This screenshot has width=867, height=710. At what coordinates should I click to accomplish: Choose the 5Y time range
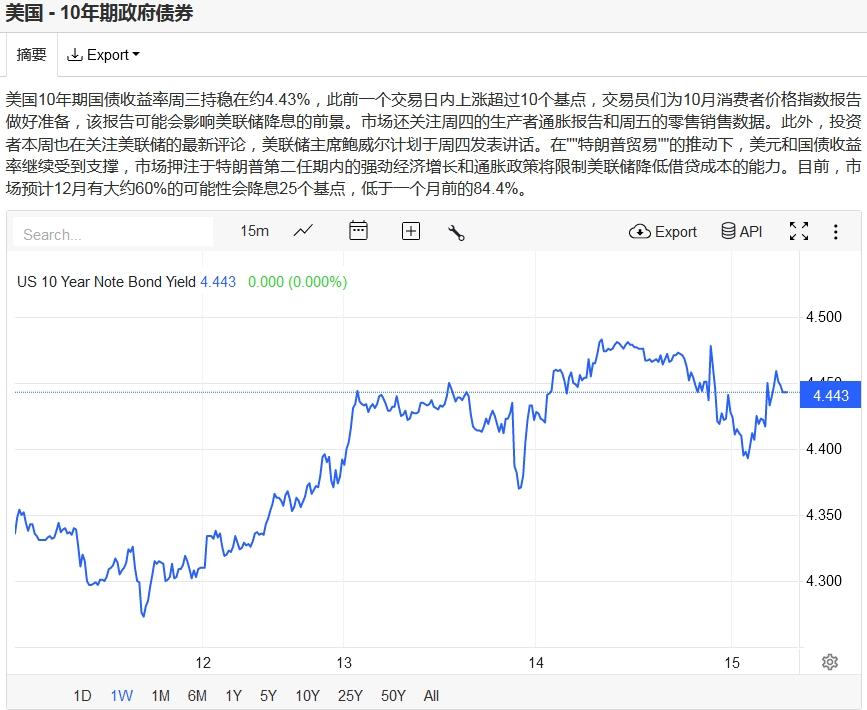click(268, 696)
